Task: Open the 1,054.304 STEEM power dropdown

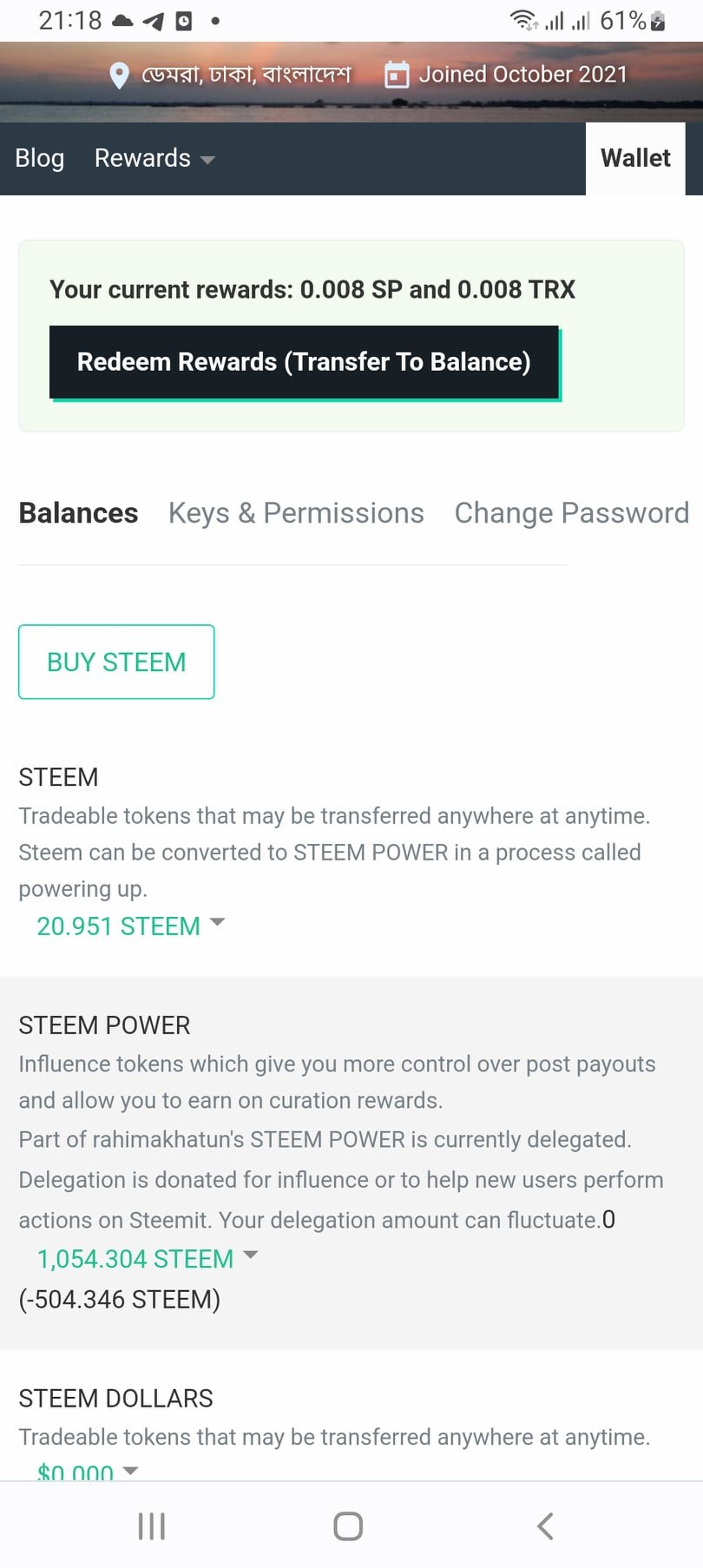Action: 148,1258
